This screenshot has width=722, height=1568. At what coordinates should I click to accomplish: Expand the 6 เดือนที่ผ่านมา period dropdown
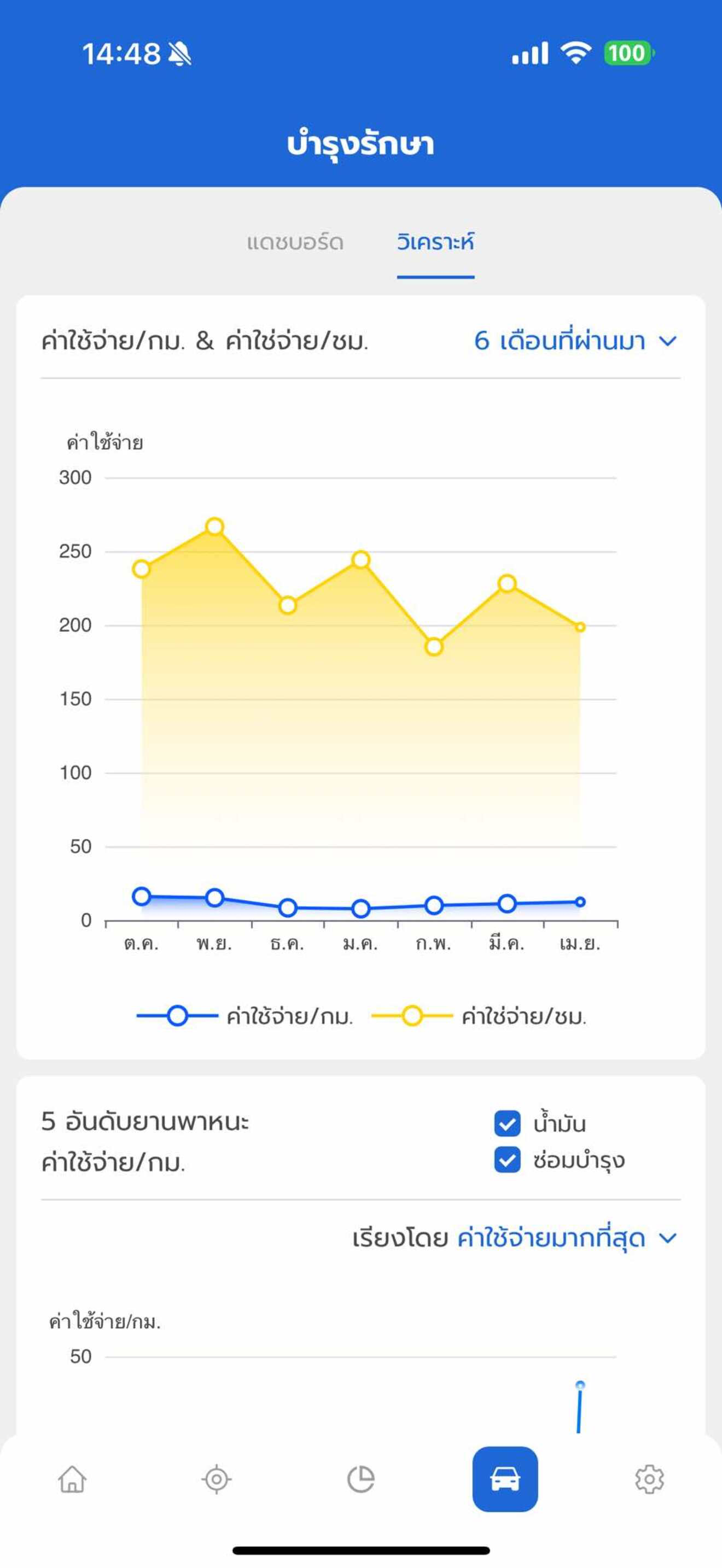coord(575,341)
